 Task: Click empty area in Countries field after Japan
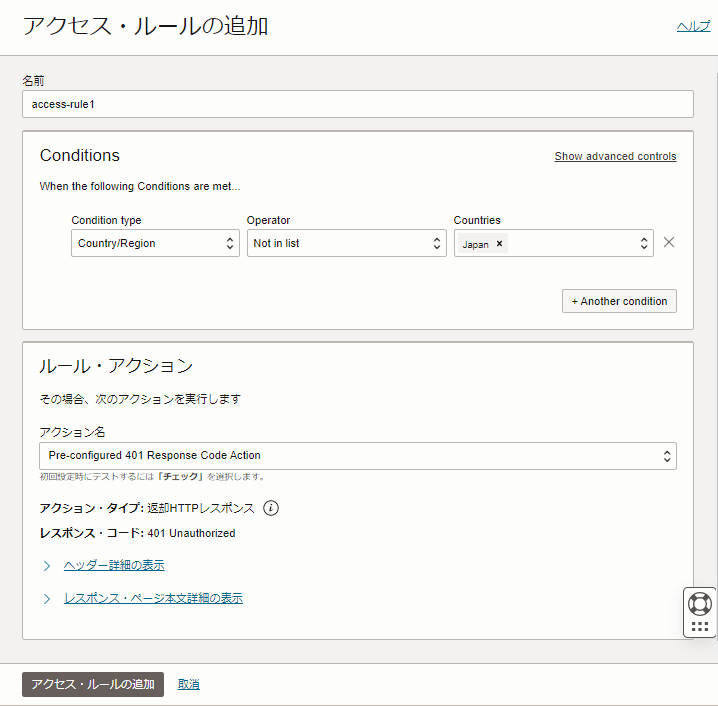[570, 243]
